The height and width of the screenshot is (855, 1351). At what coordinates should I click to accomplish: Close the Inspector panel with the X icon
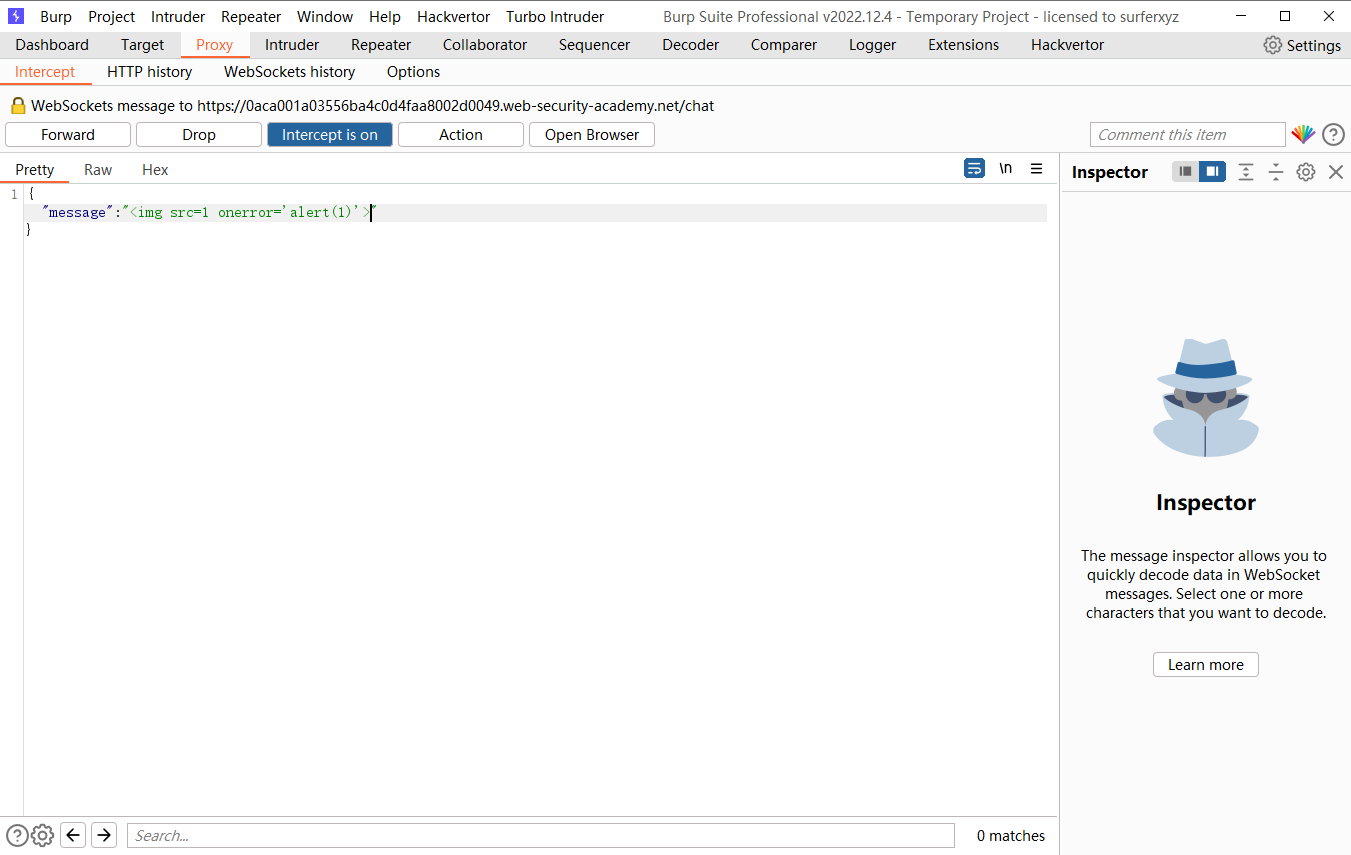pos(1336,172)
